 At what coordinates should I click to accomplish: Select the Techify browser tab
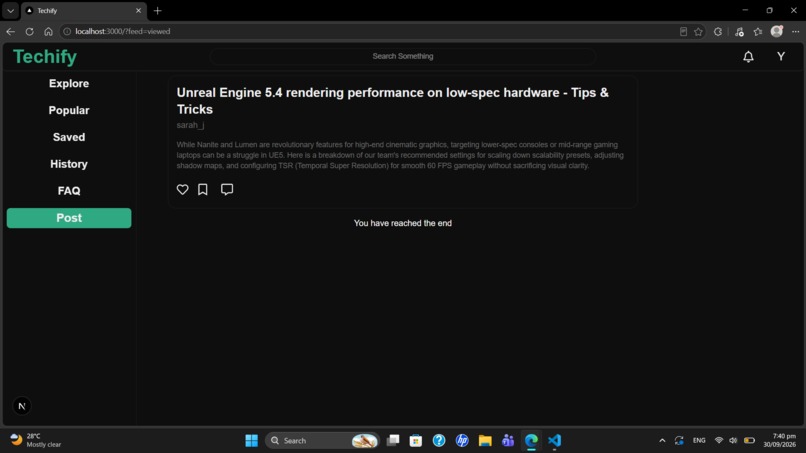(84, 10)
